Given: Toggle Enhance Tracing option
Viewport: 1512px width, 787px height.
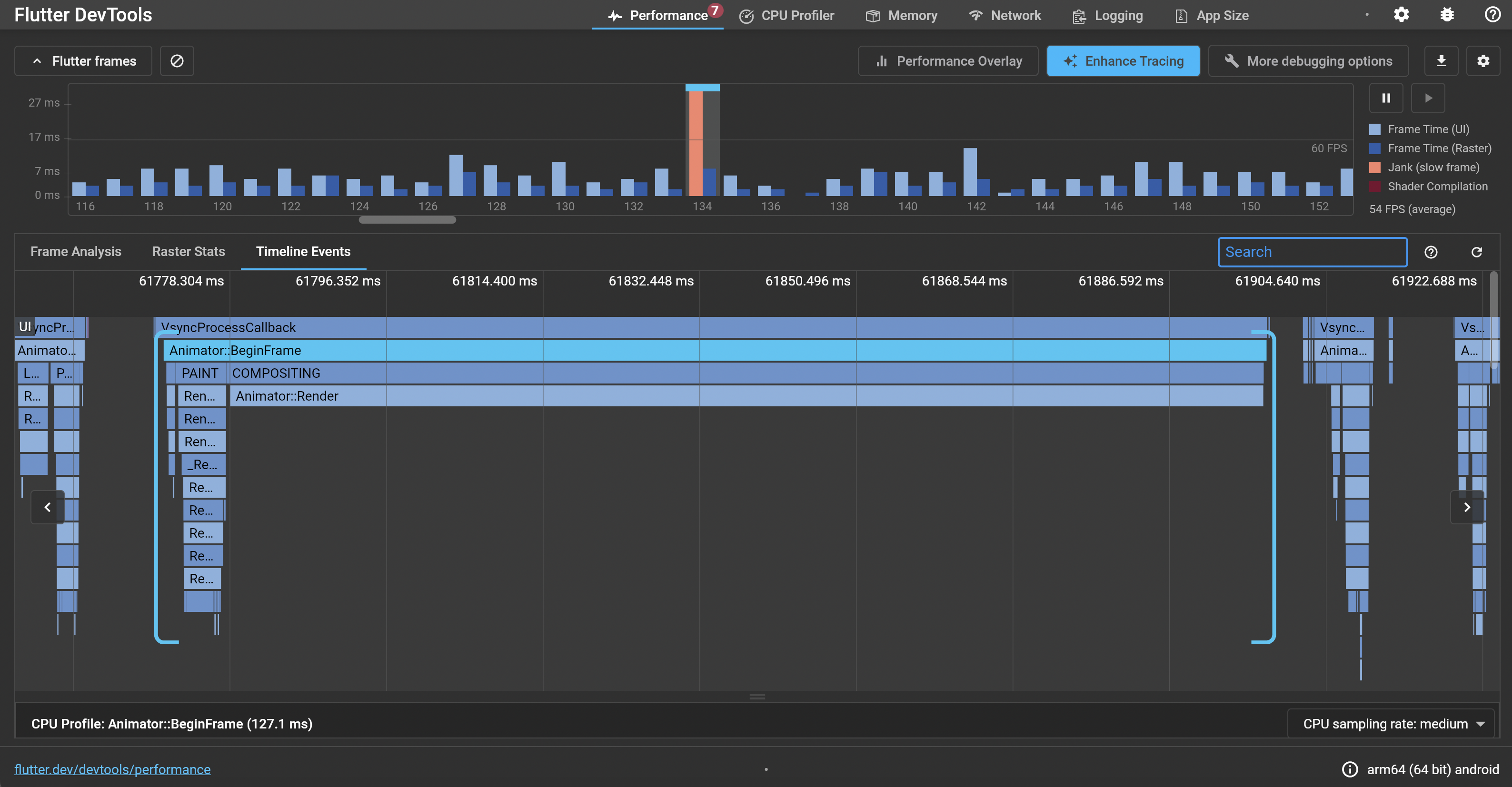Looking at the screenshot, I should [1123, 61].
